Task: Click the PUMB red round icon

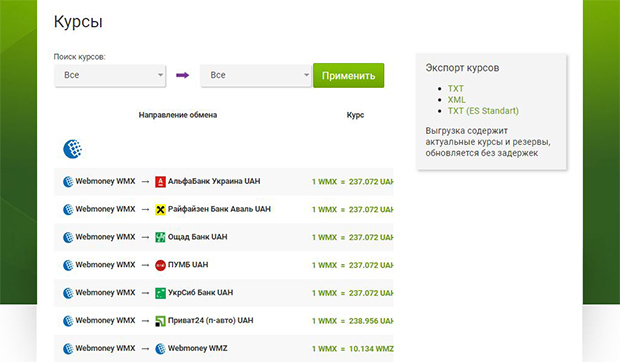Action: (x=160, y=265)
